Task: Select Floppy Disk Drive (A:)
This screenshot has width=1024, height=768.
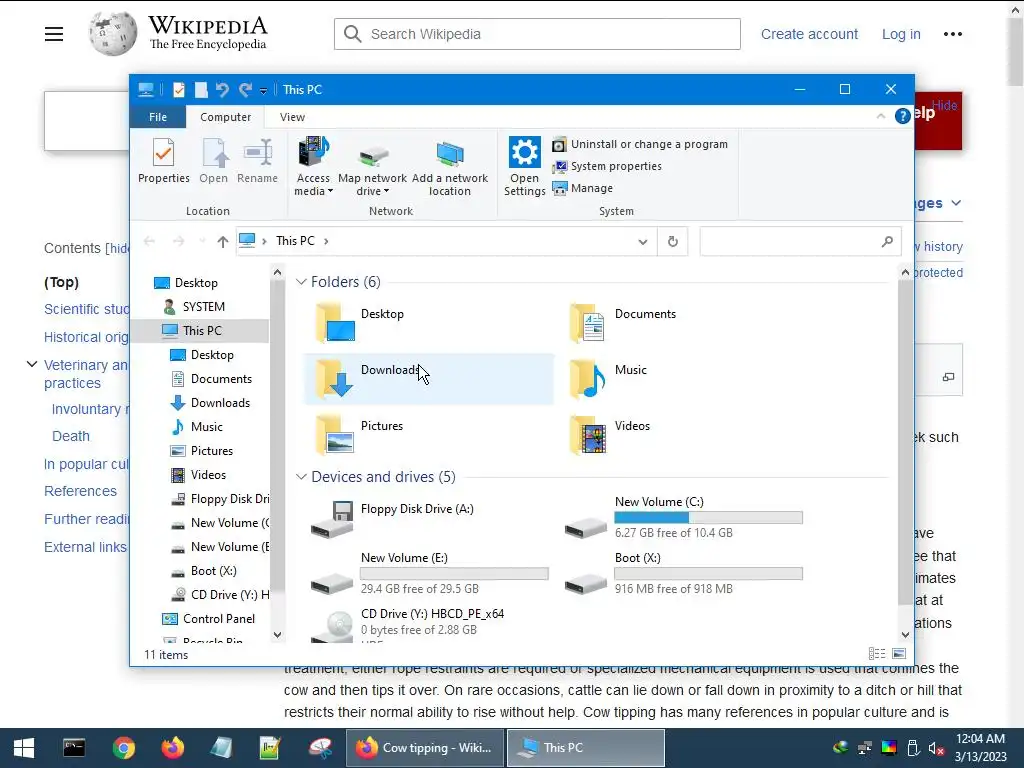Action: (x=429, y=519)
